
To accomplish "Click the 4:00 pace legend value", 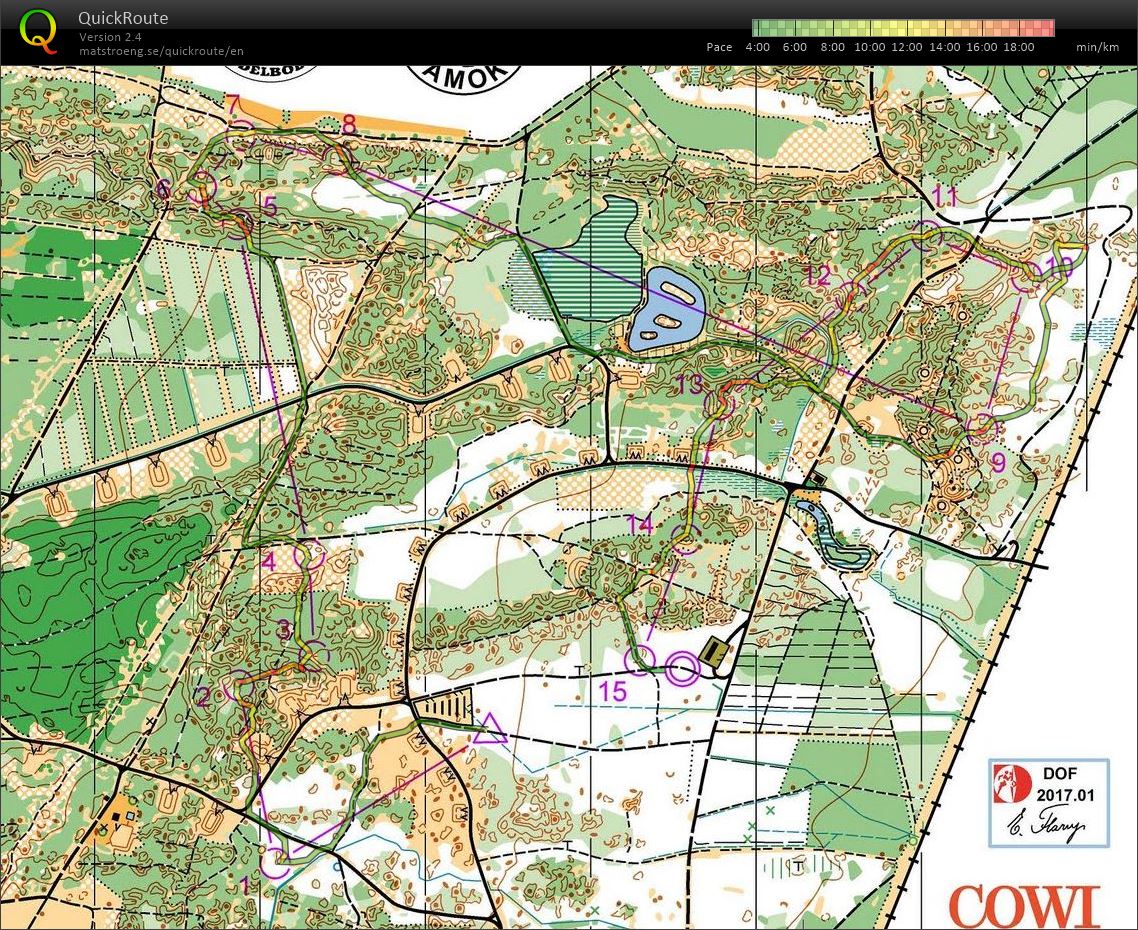I will click(758, 47).
